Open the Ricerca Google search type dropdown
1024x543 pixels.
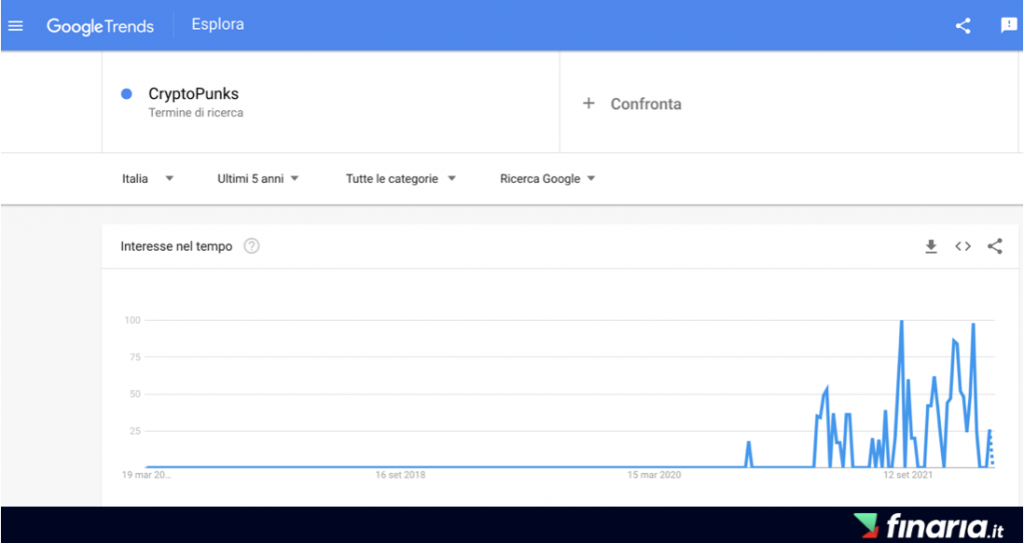pos(547,179)
